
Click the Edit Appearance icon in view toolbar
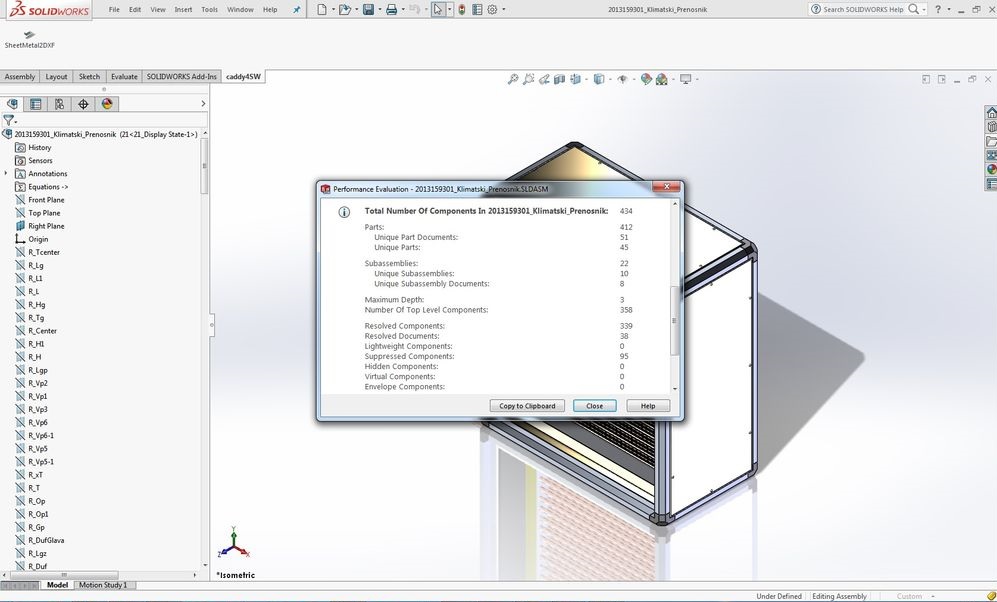pos(646,79)
